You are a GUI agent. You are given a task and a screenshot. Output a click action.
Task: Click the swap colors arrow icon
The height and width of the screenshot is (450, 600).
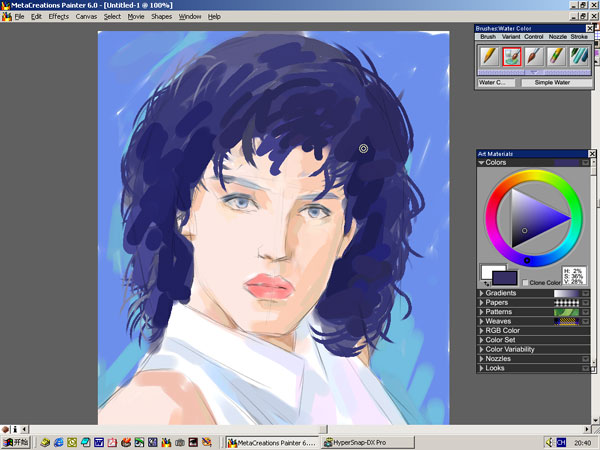point(486,284)
